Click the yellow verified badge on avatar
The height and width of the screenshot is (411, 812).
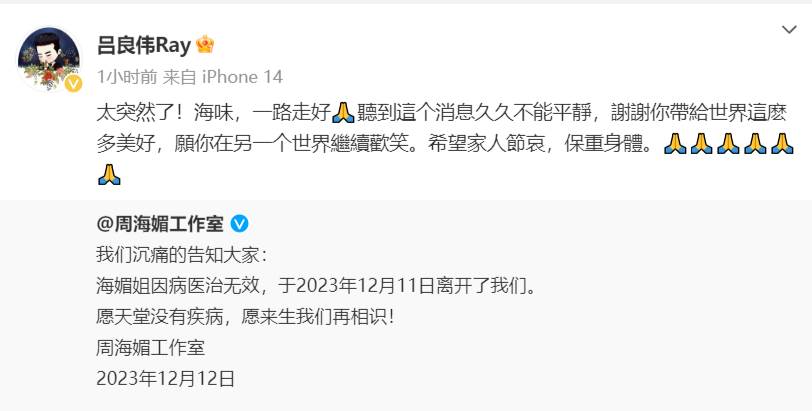click(73, 83)
